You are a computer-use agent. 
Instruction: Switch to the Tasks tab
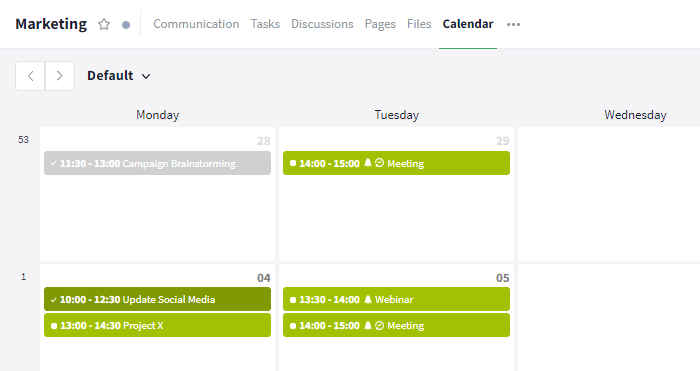[x=265, y=24]
